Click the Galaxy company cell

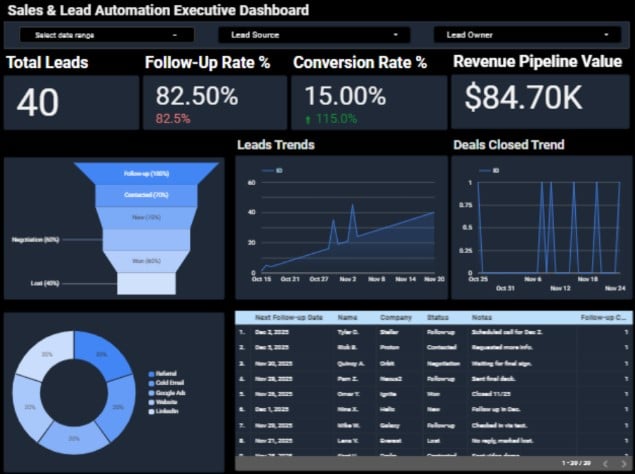click(x=390, y=426)
